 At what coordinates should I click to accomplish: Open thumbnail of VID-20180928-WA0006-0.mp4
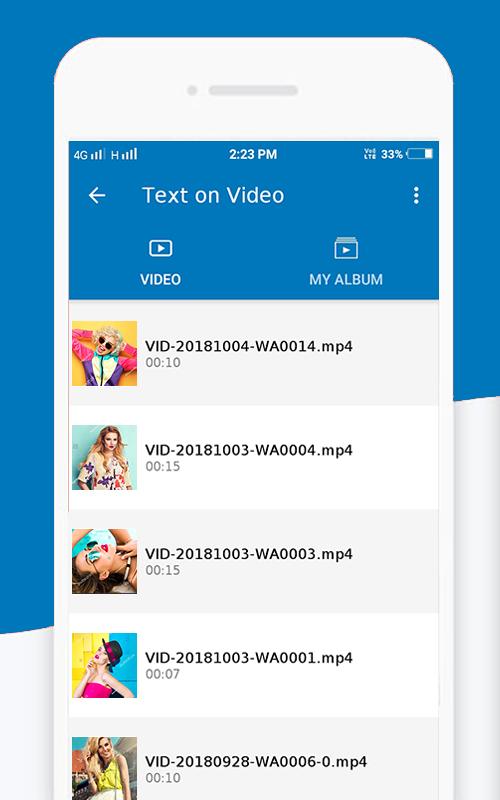click(105, 768)
